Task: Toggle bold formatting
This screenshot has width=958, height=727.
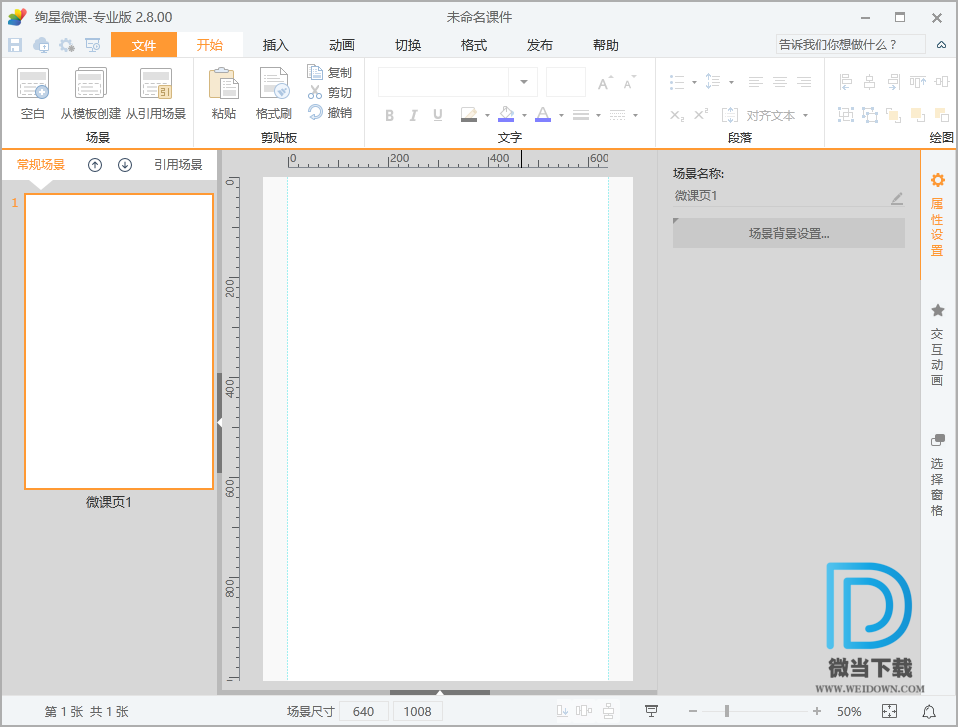Action: pos(389,115)
